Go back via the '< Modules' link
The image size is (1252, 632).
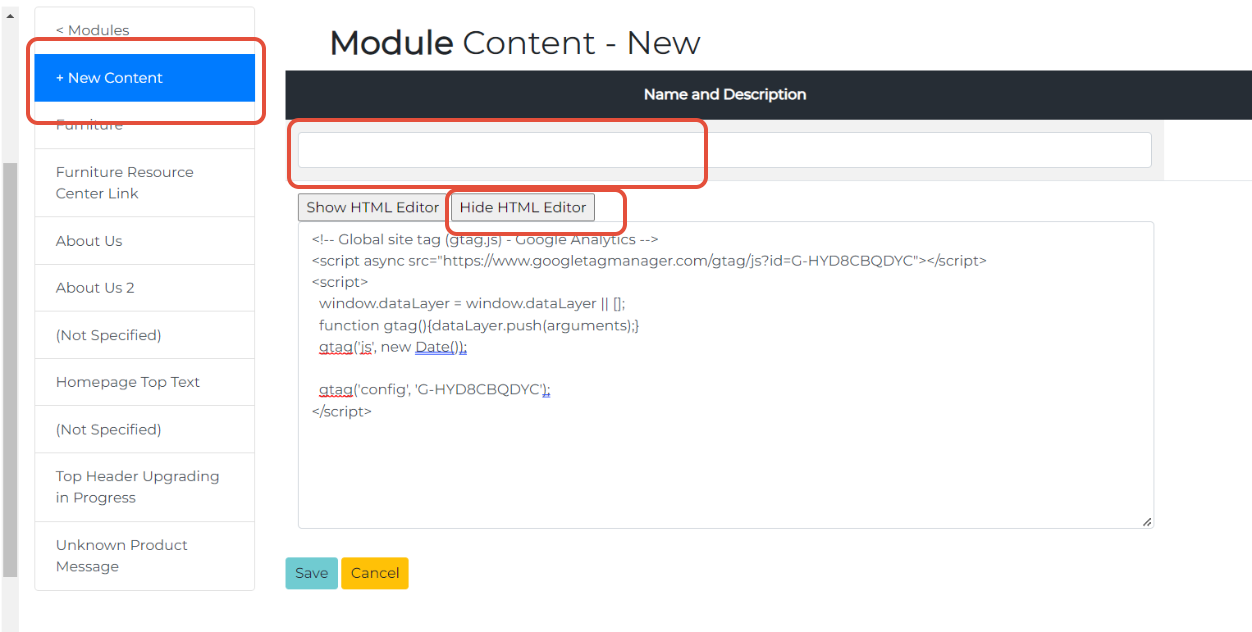click(92, 30)
